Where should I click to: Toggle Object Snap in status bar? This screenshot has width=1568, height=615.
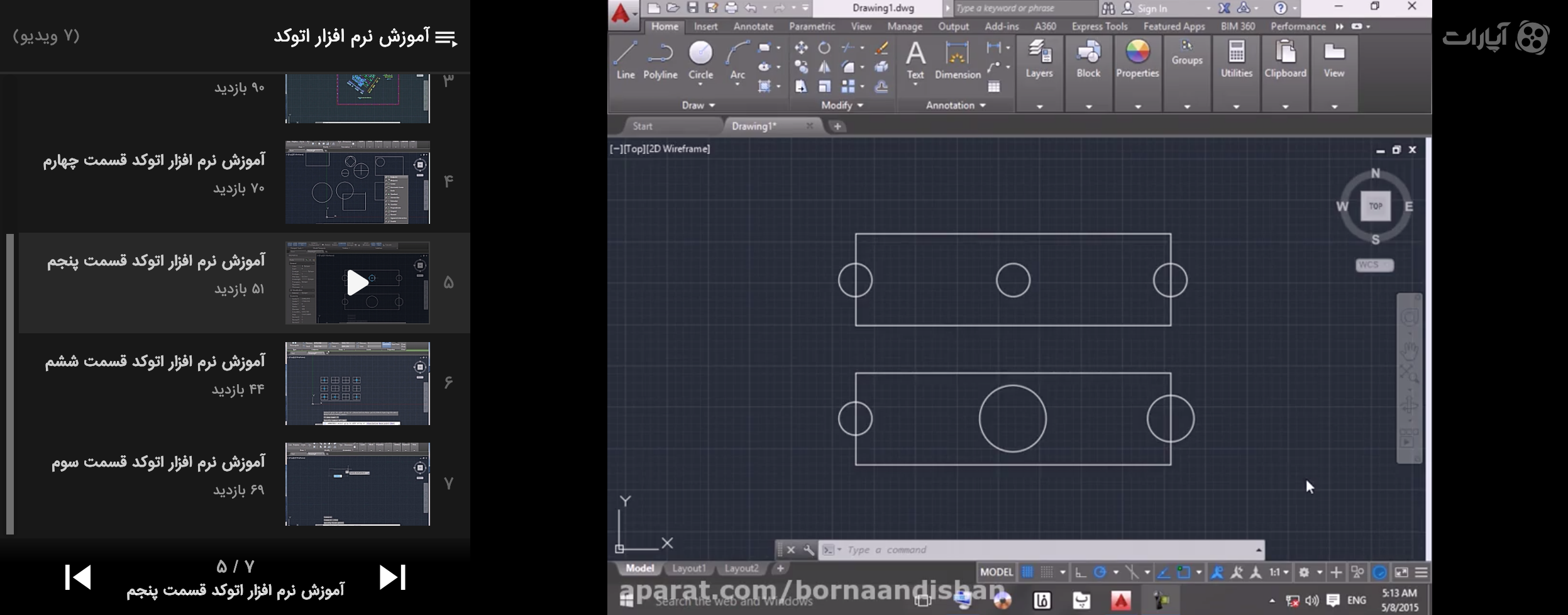[x=1184, y=572]
